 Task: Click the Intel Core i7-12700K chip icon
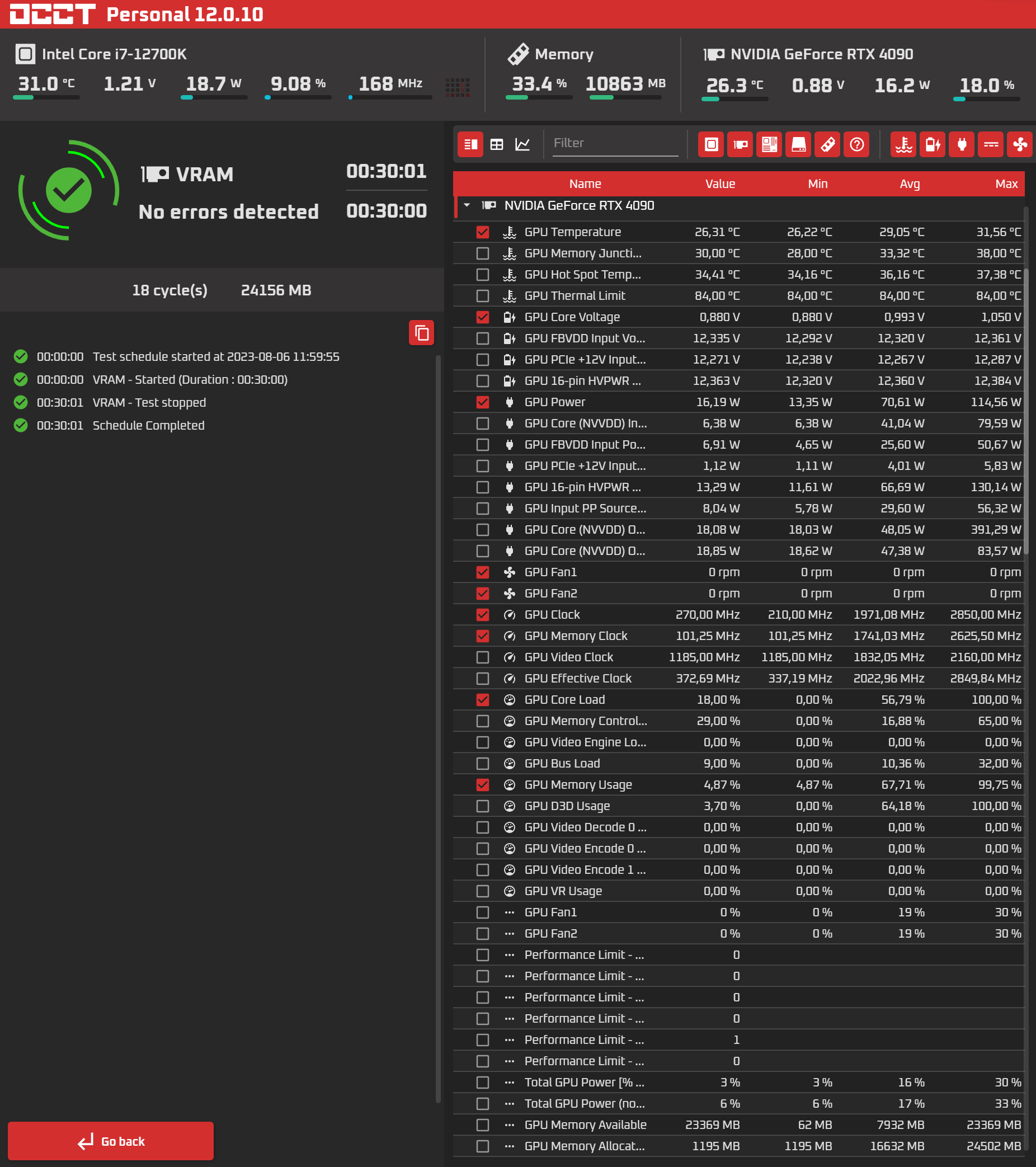click(x=25, y=54)
